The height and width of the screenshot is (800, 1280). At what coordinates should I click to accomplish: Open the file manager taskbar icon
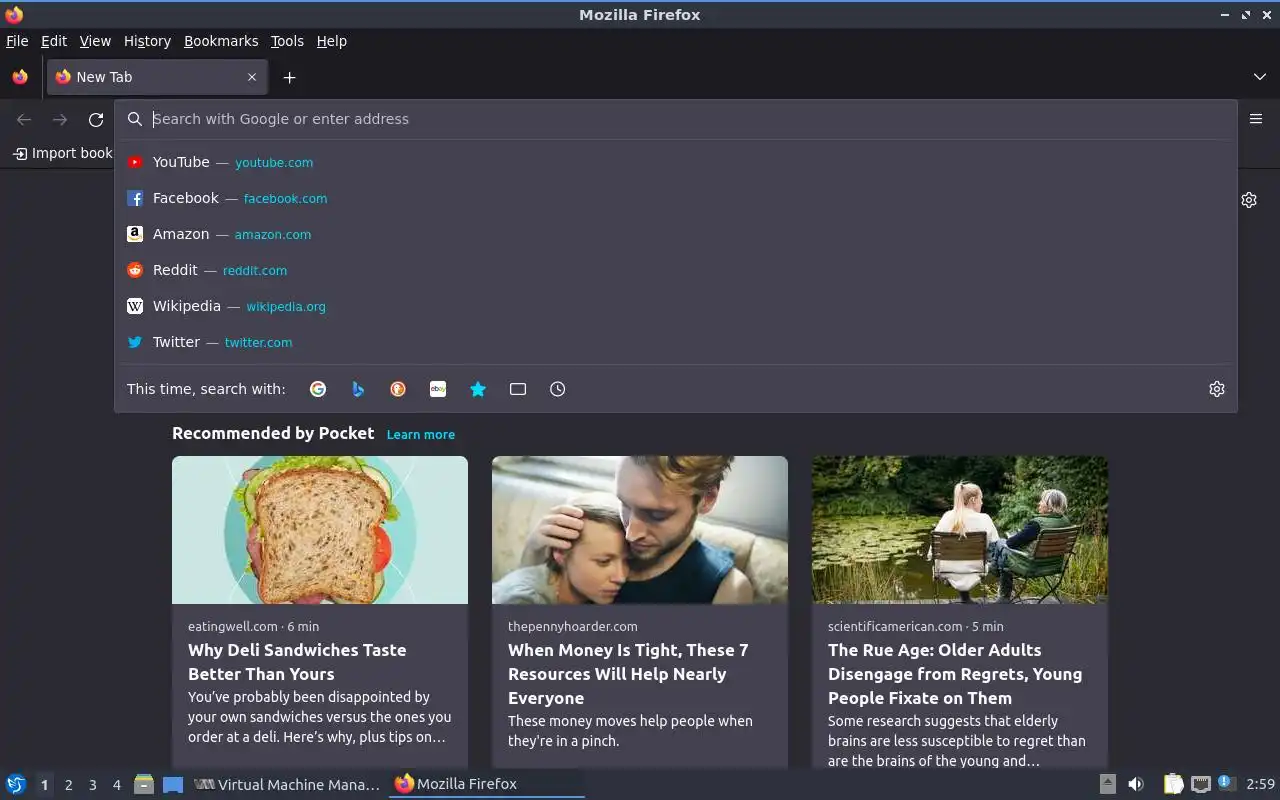pos(144,784)
